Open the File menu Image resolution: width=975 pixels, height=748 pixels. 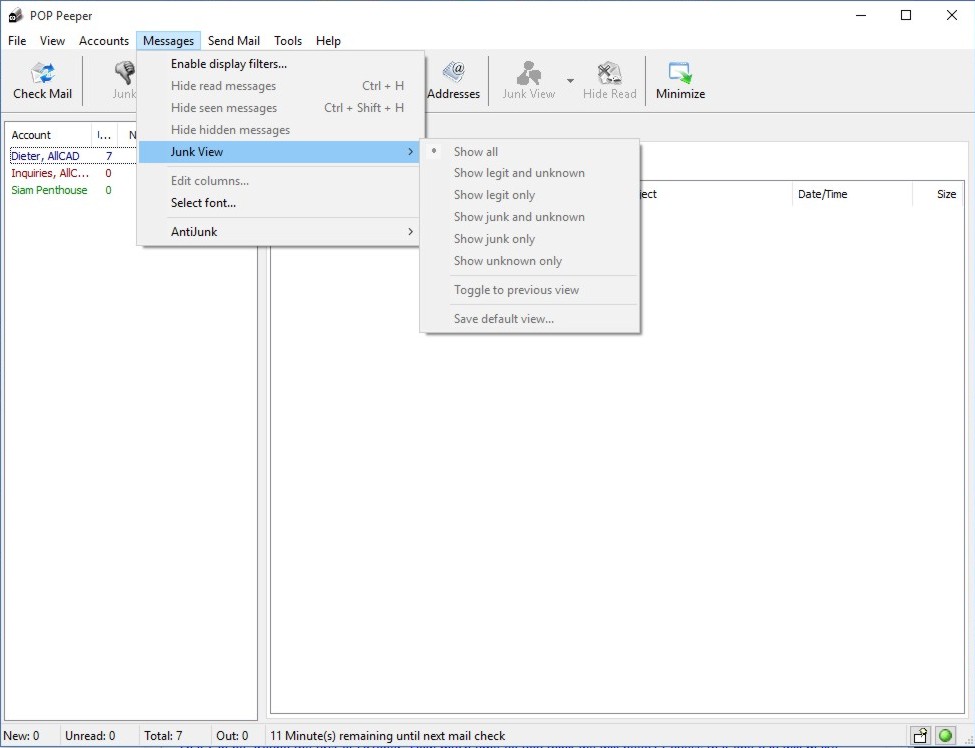coord(17,40)
